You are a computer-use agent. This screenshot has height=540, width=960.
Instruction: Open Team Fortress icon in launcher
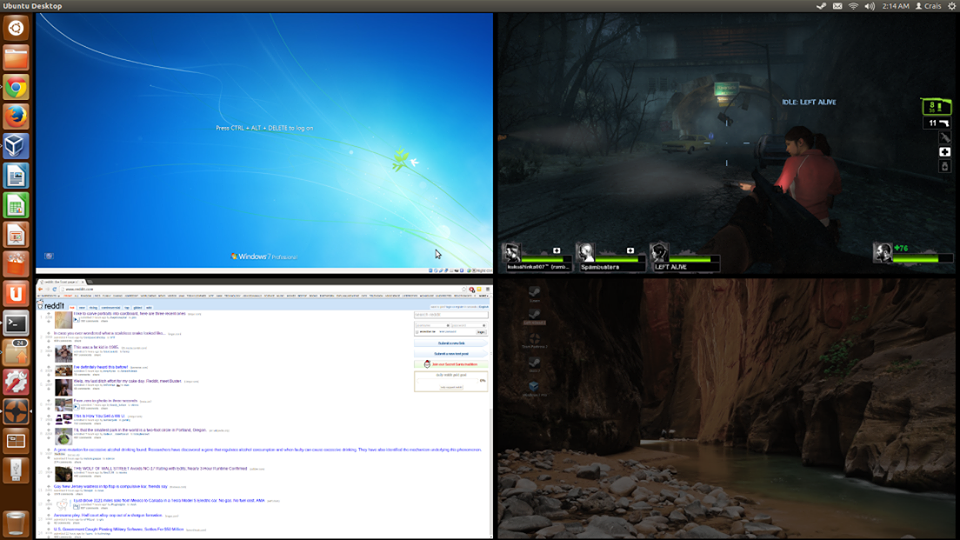pyautogui.click(x=16, y=411)
